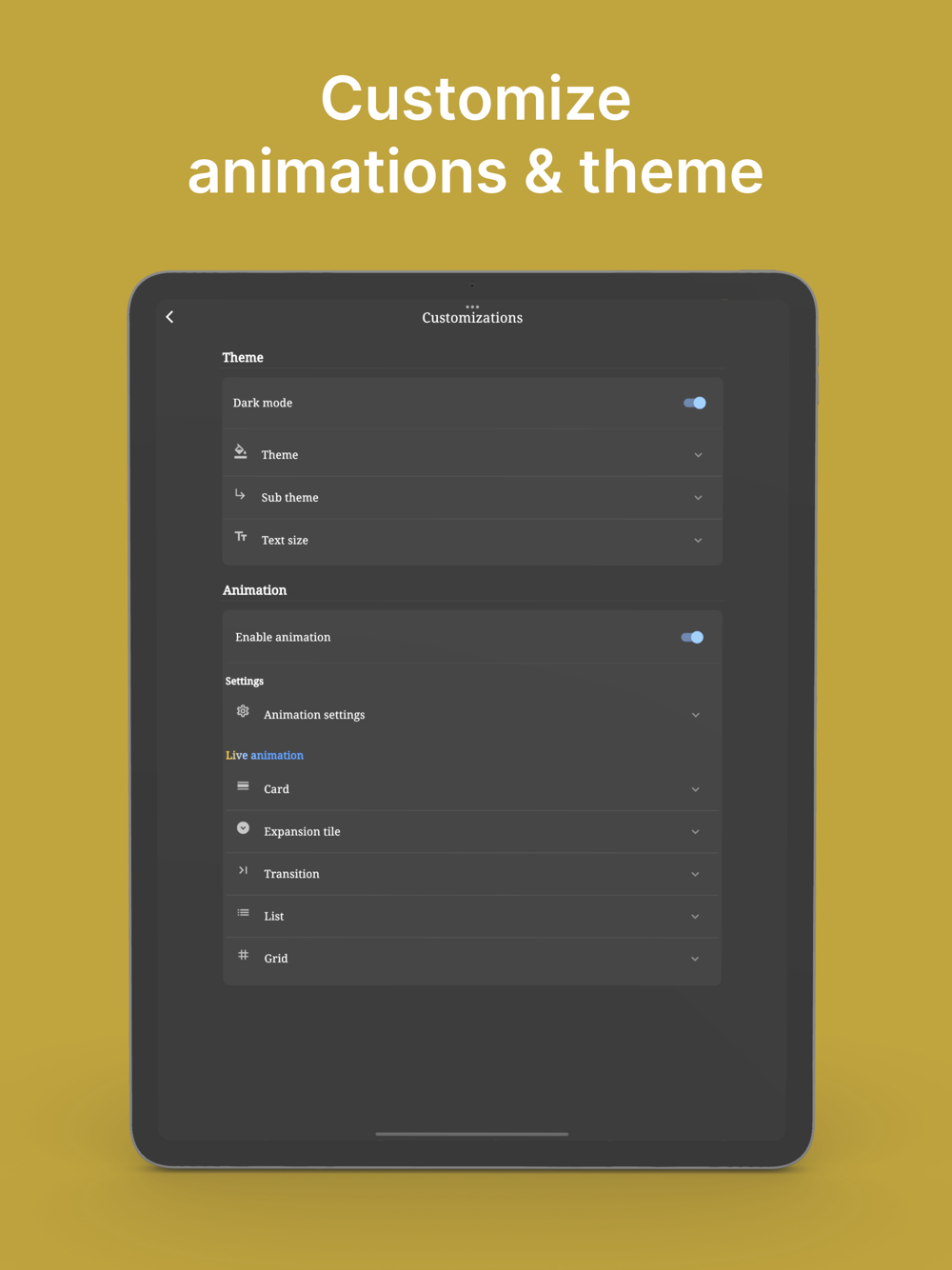Expand the Theme chevron
This screenshot has height=1270, width=952.
(698, 455)
